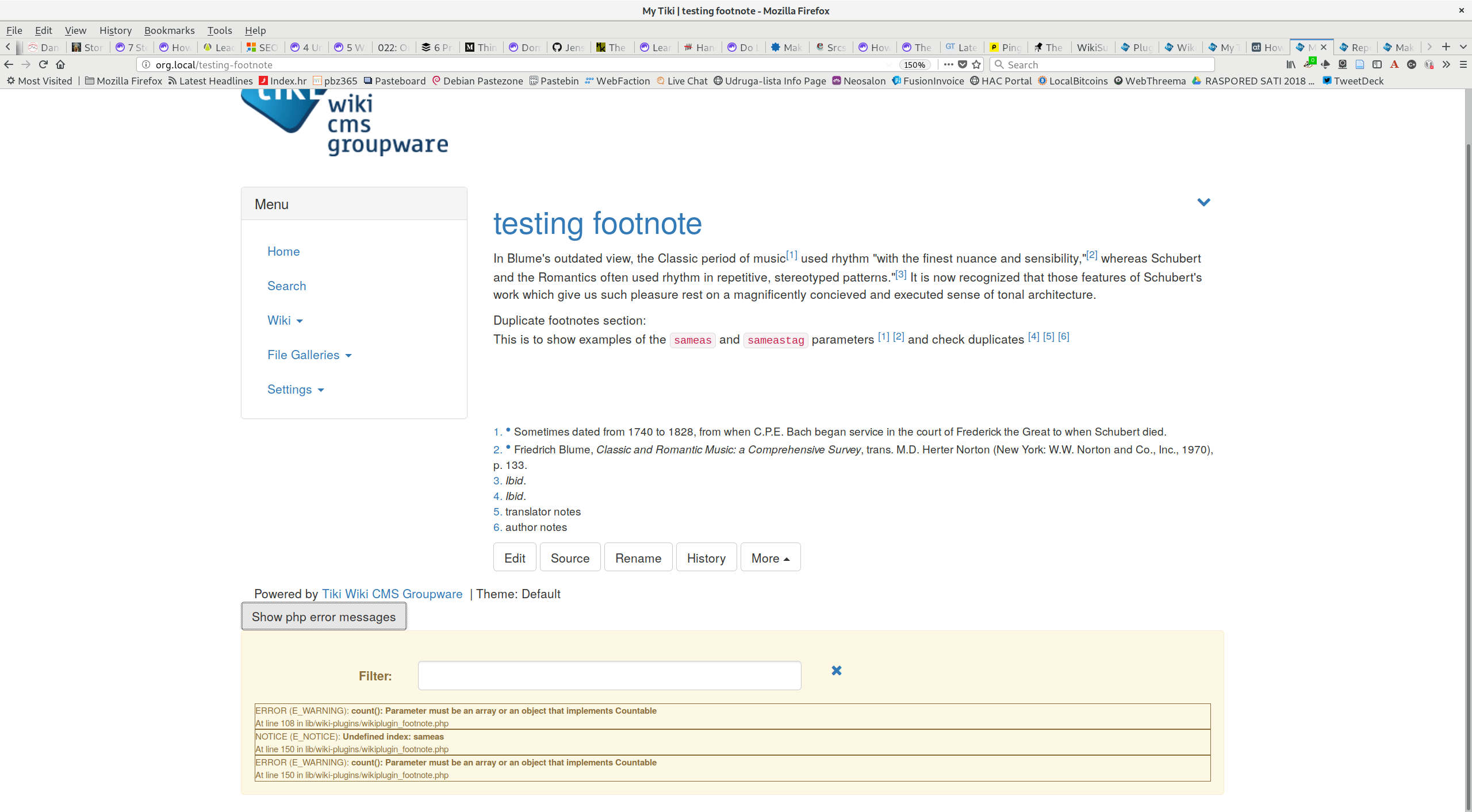
Task: Open the Edit menu
Action: 44,30
